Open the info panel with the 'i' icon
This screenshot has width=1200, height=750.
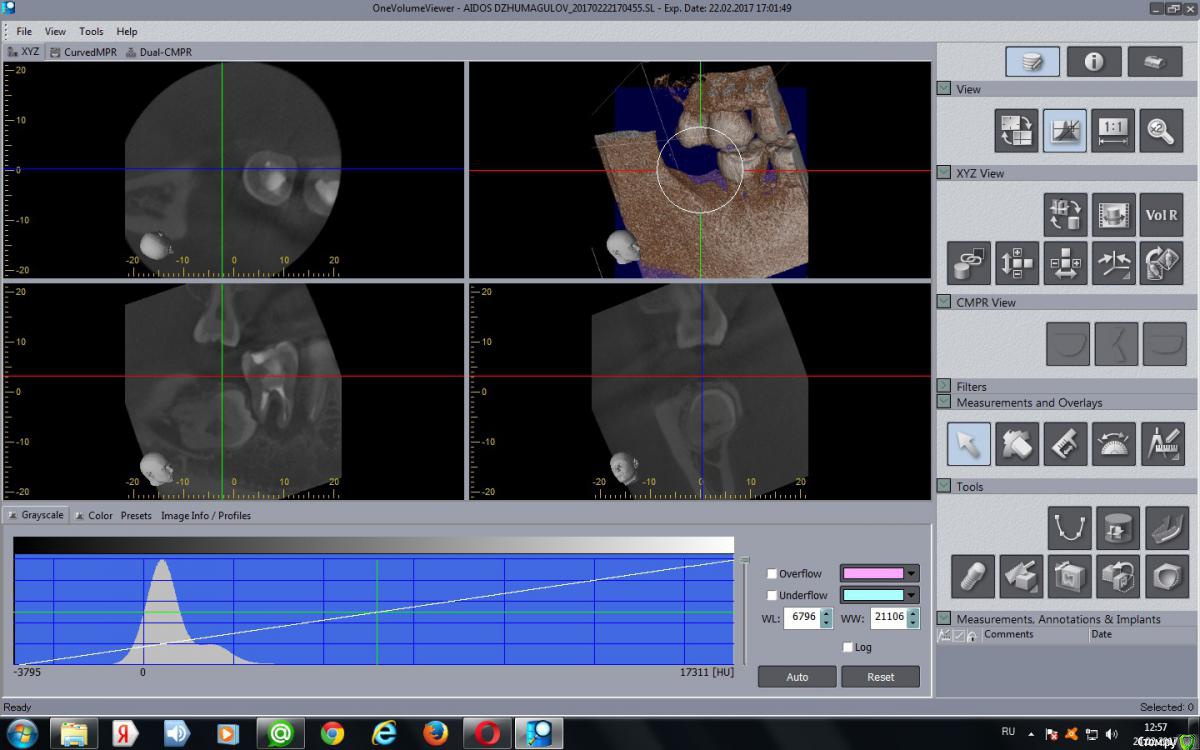[1093, 62]
